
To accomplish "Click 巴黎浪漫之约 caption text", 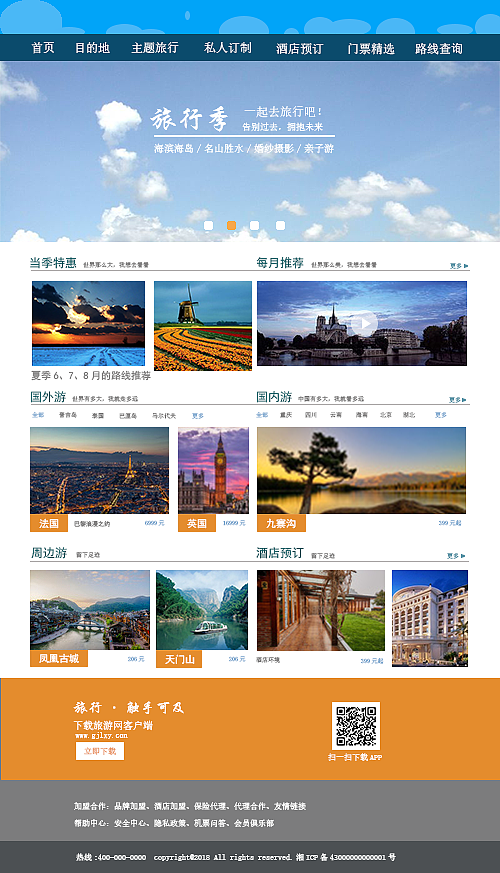I will point(92,524).
